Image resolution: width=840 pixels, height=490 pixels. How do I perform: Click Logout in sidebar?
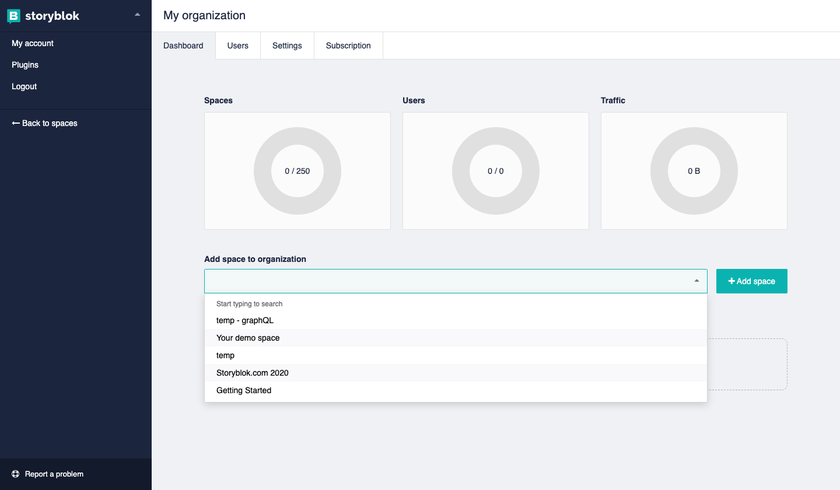24,86
